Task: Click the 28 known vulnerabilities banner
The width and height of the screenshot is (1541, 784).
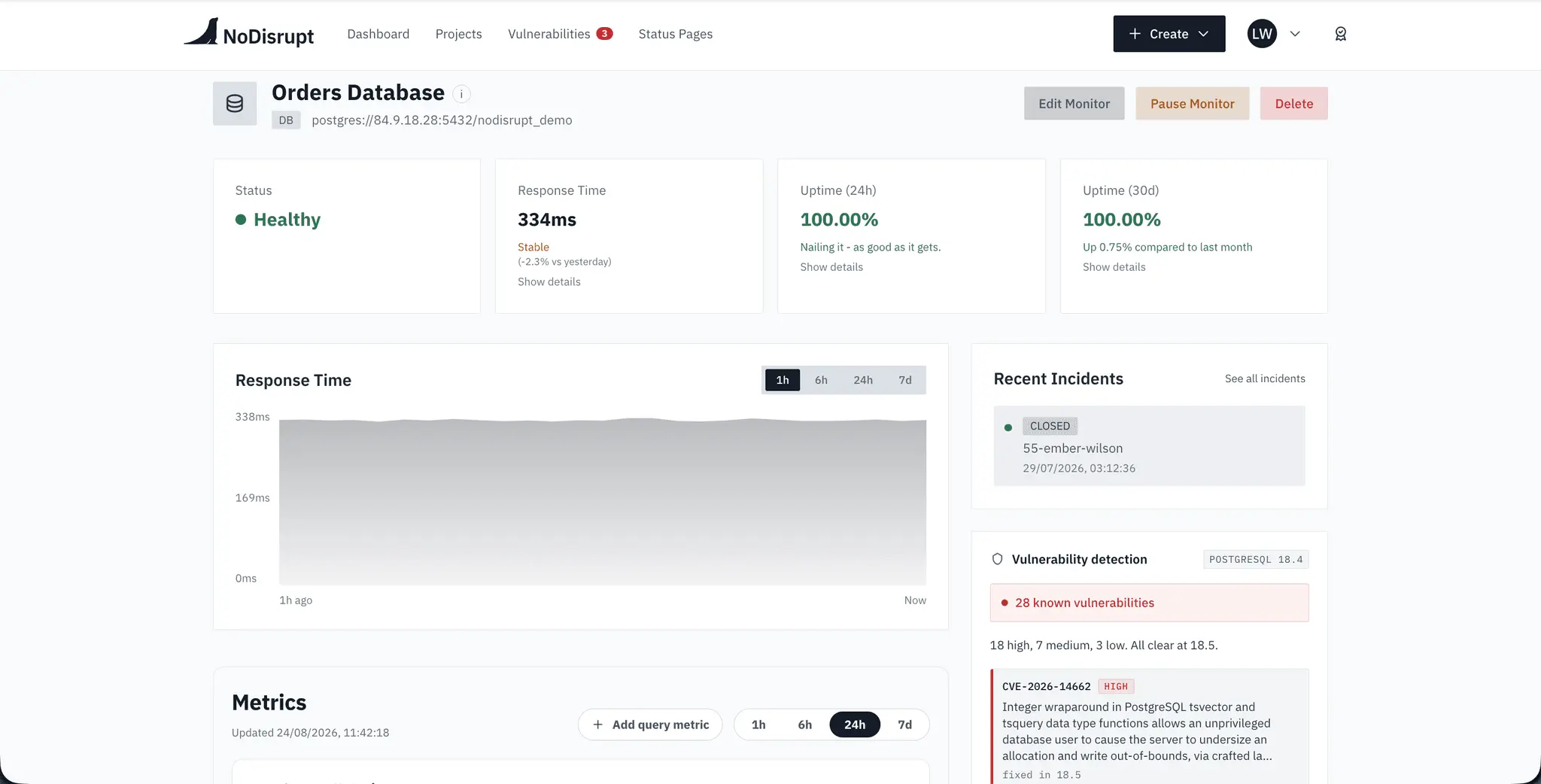Action: [1149, 603]
